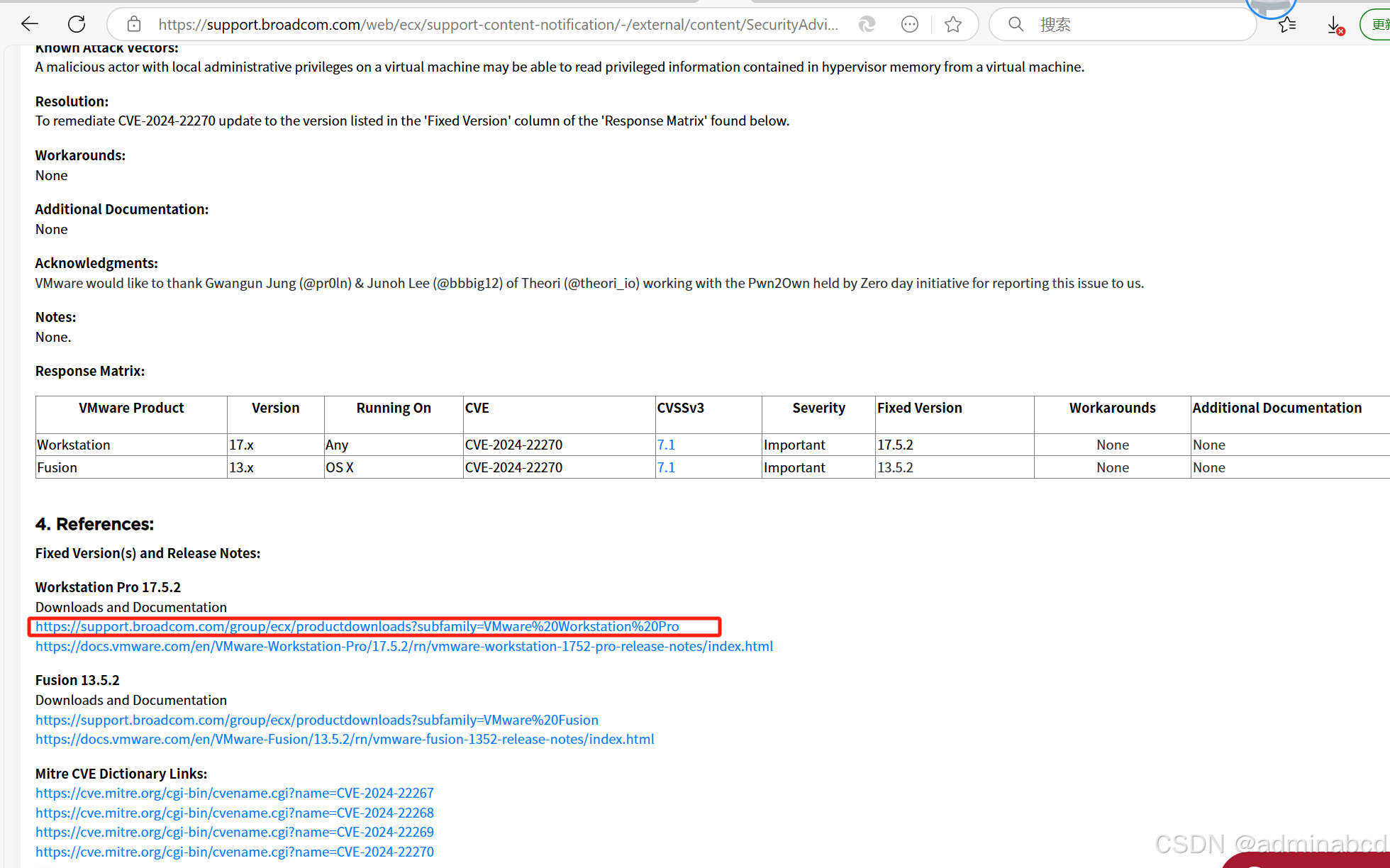This screenshot has height=868, width=1390.
Task: Open Workstation Pro 17.5.2 release notes link
Action: tap(404, 646)
